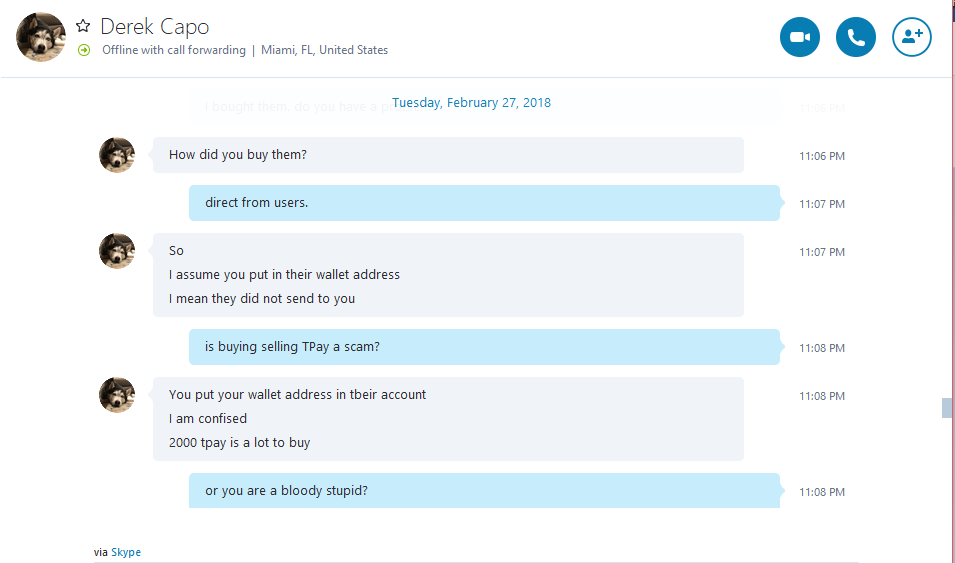Select the "direct from users." message bubble

click(x=484, y=203)
